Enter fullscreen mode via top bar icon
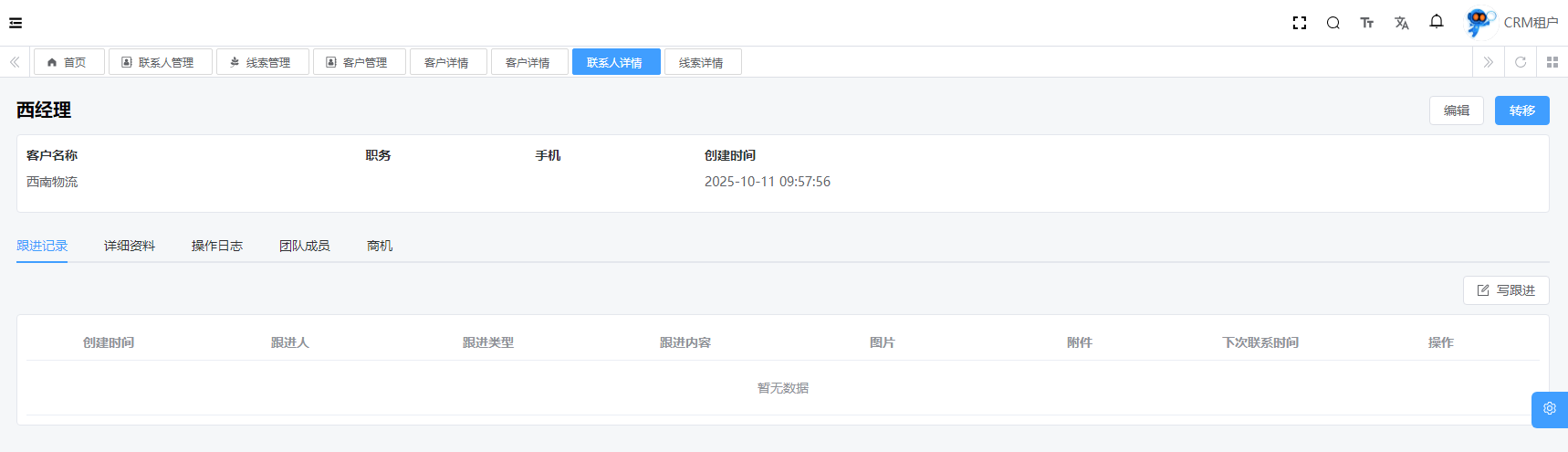This screenshot has height=452, width=1568. pos(1300,23)
